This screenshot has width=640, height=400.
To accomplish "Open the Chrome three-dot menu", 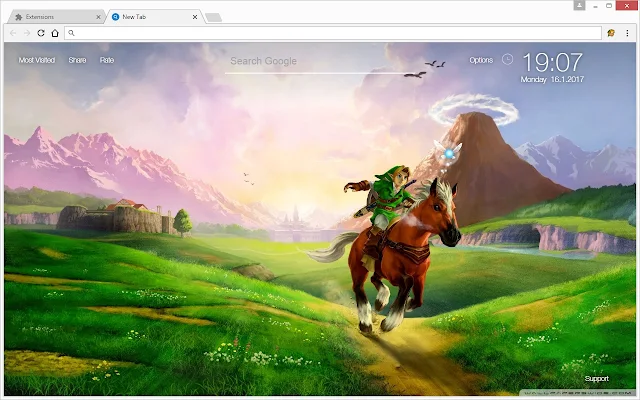I will pos(627,33).
